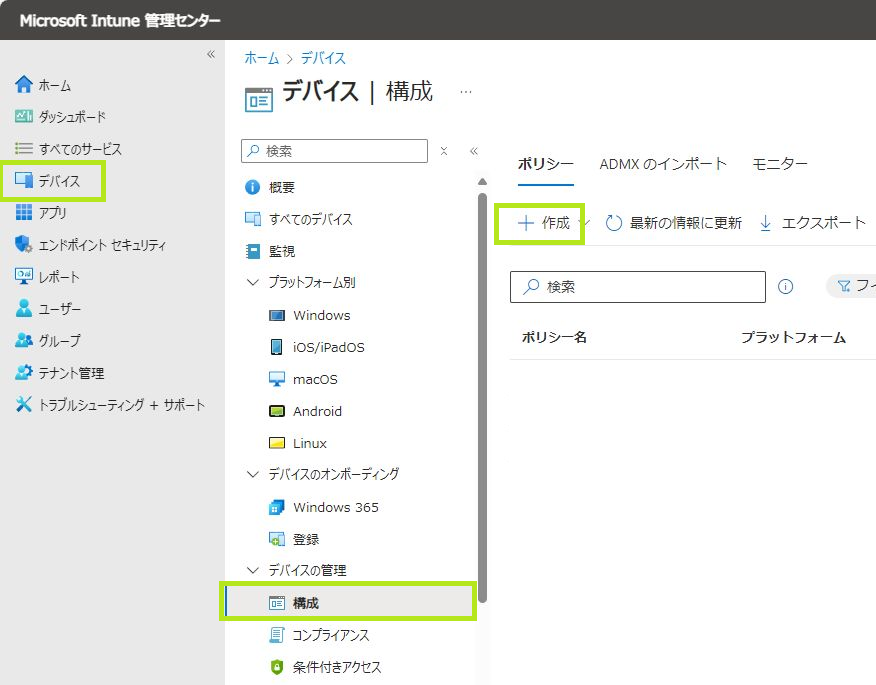Collapse the device submenu panel
This screenshot has height=685, width=876.
(x=474, y=151)
